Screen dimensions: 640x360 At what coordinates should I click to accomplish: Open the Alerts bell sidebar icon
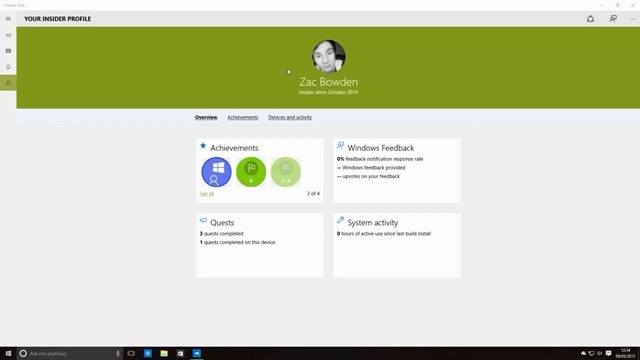[8, 67]
